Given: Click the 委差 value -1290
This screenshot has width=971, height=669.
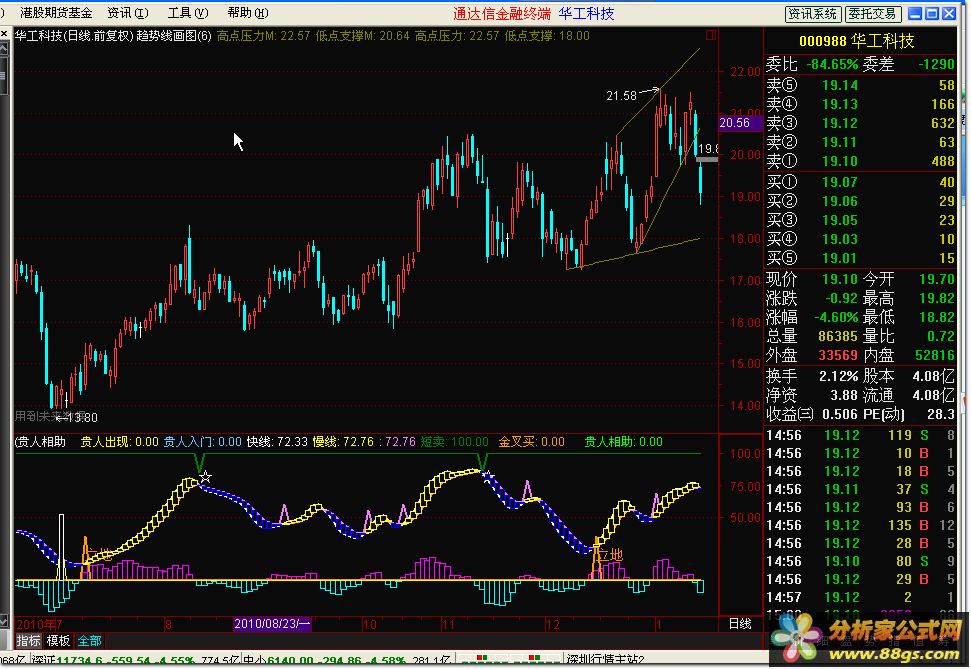Looking at the screenshot, I should point(936,64).
